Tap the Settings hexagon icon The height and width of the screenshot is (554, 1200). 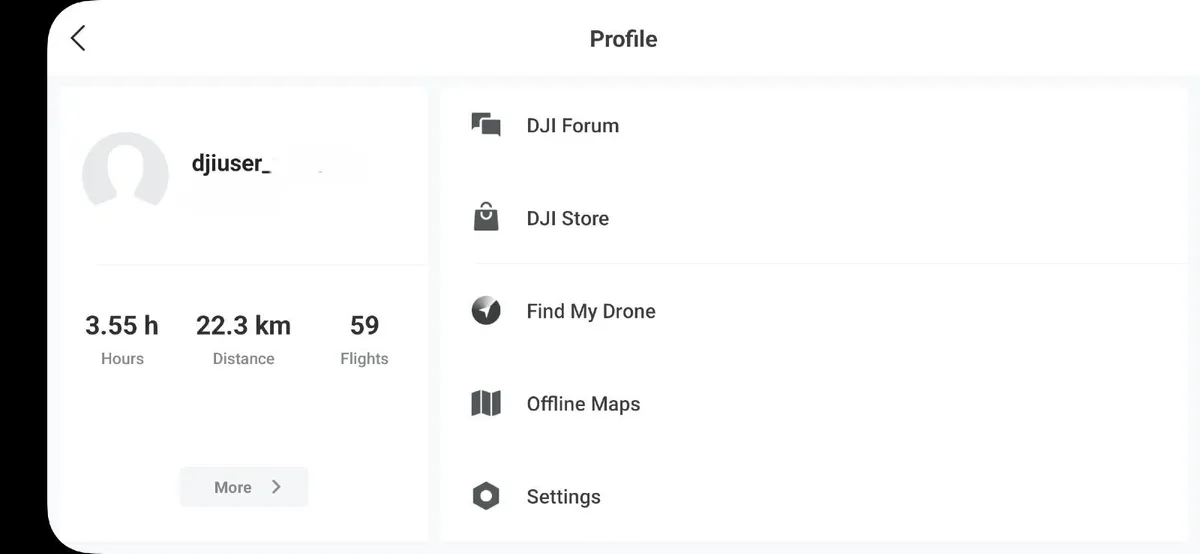click(486, 496)
